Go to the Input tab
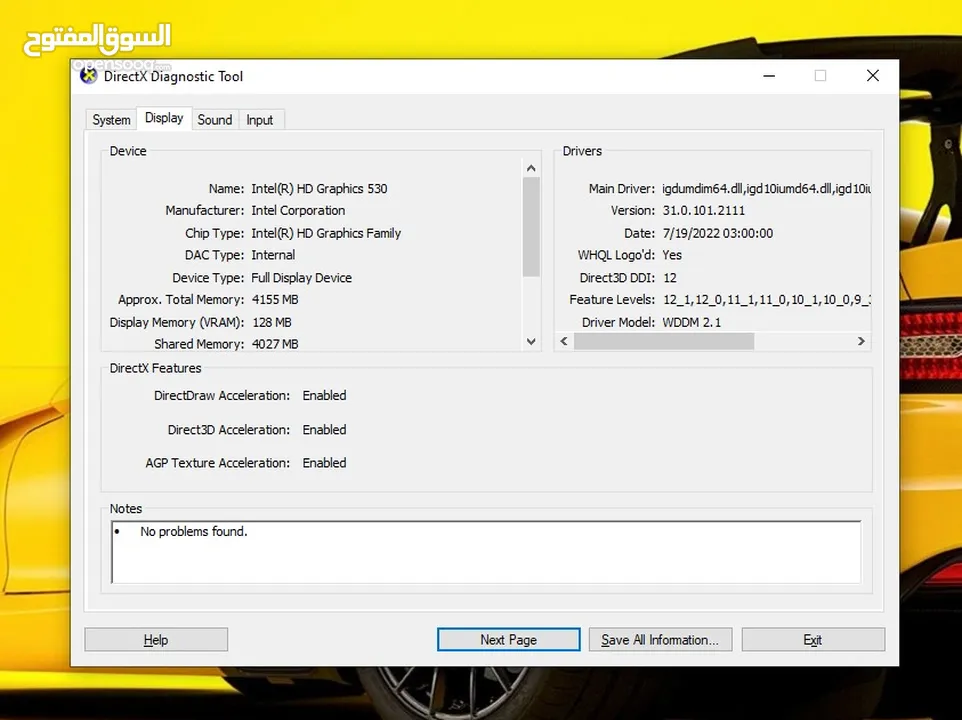The height and width of the screenshot is (720, 962). click(x=260, y=120)
